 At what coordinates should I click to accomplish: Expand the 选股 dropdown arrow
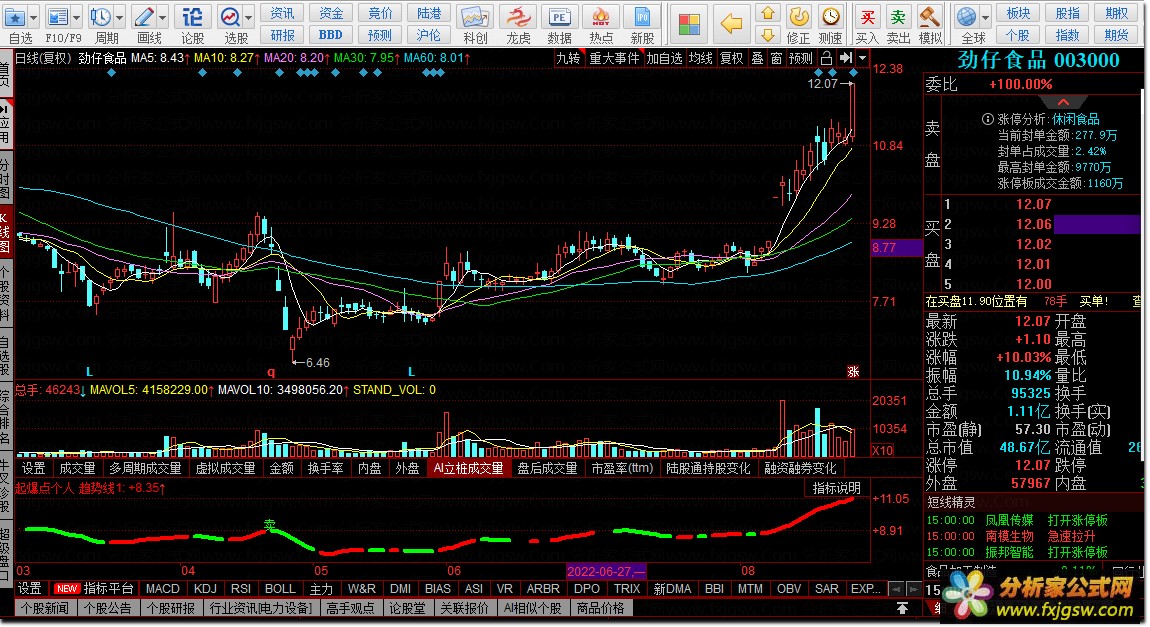point(249,18)
